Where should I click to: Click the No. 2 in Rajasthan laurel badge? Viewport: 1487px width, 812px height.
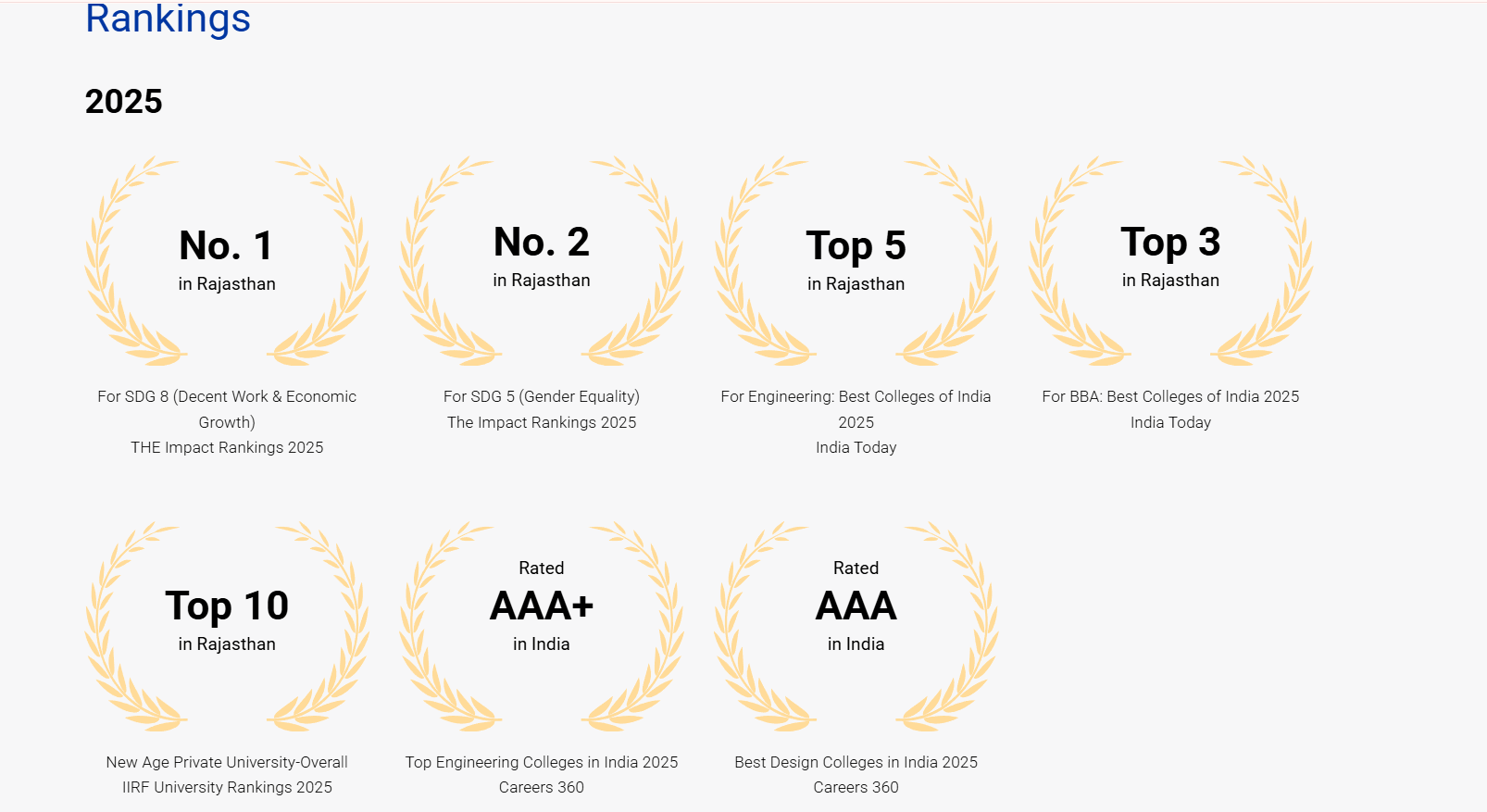pos(542,257)
